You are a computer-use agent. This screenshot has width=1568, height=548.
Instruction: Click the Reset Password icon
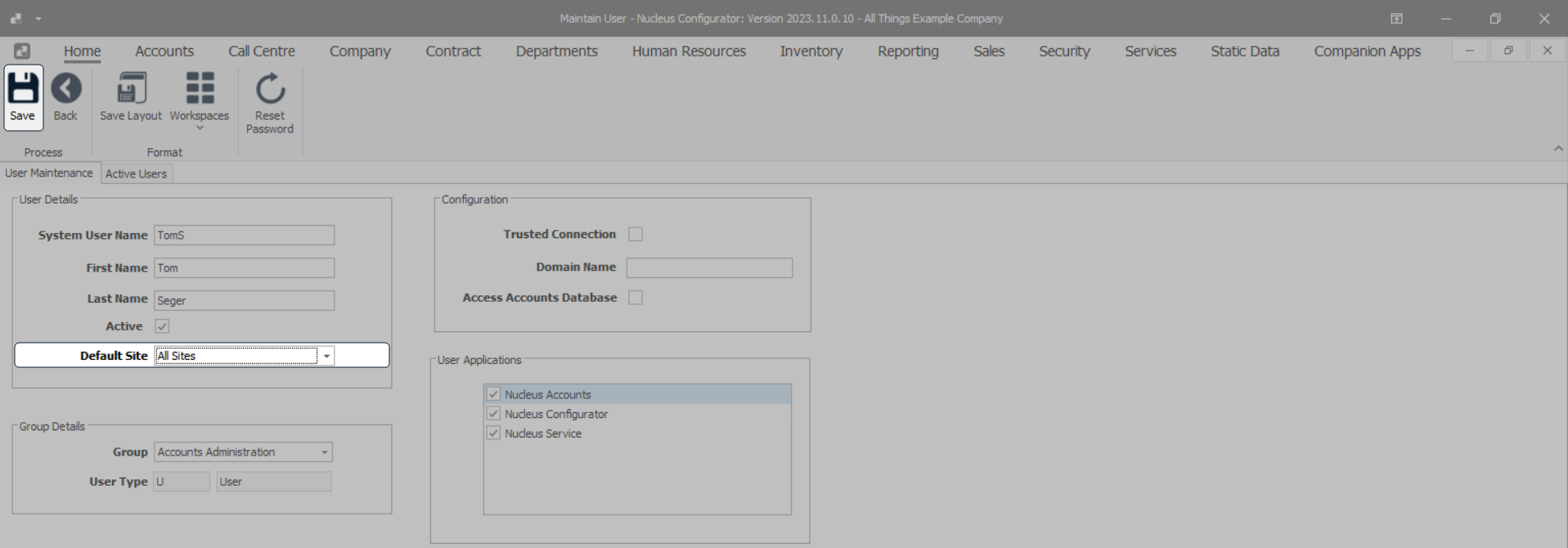[x=270, y=88]
